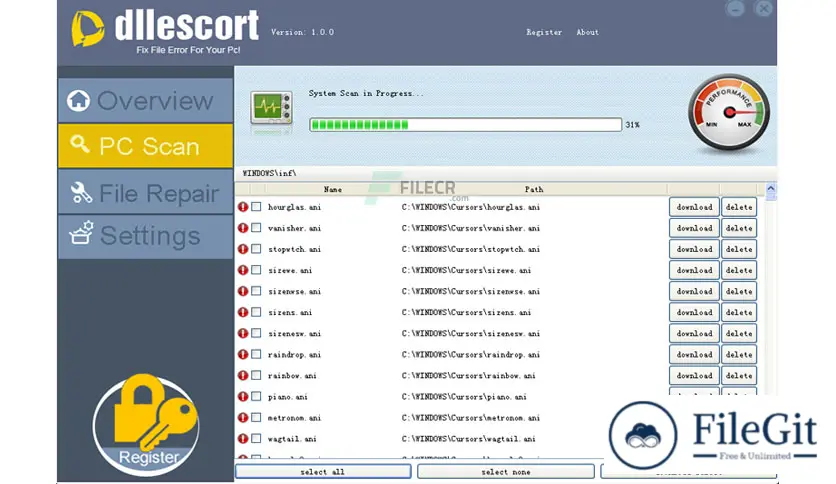Click the dllescort logo icon

(x=87, y=29)
